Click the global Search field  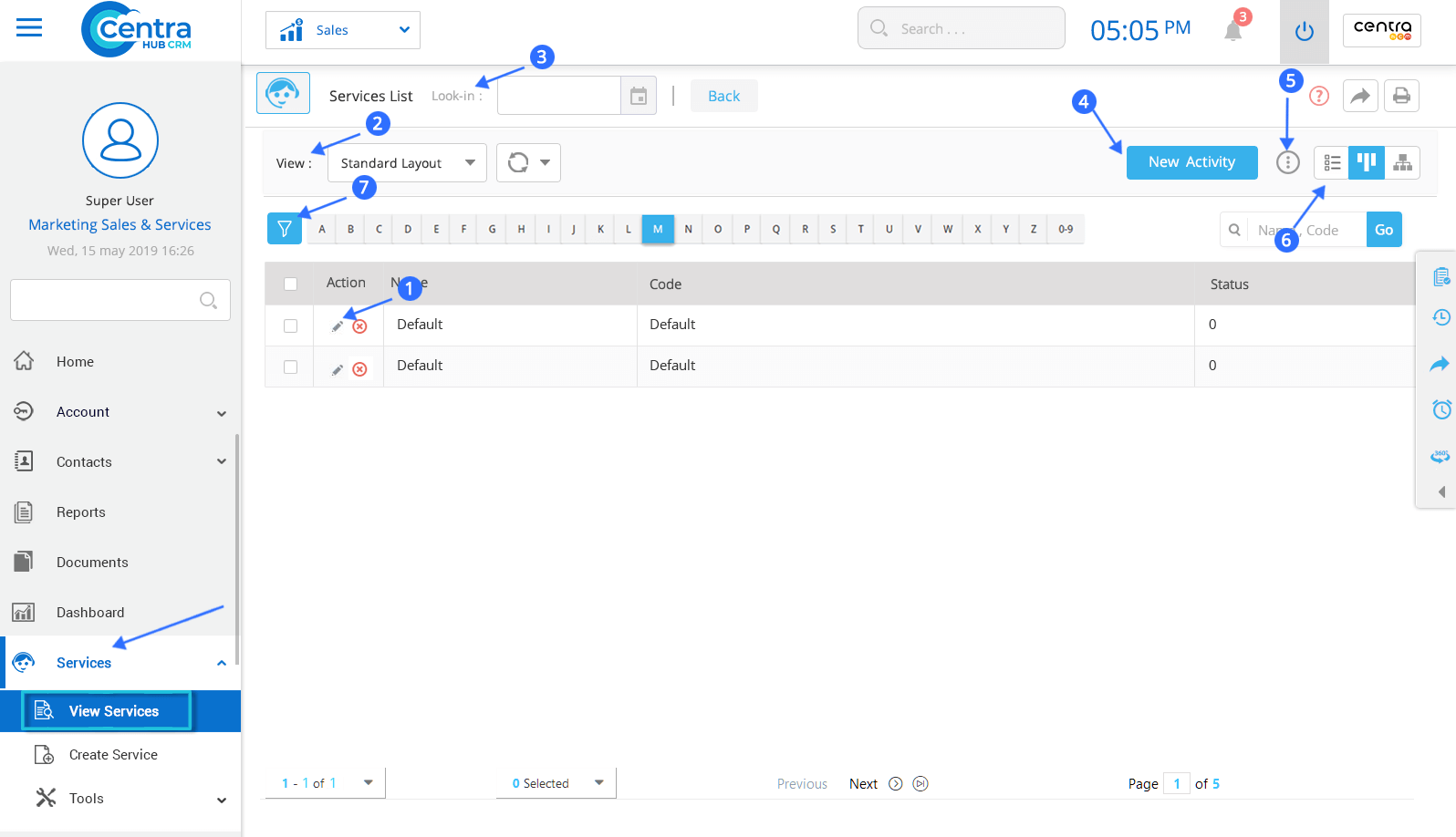(961, 28)
